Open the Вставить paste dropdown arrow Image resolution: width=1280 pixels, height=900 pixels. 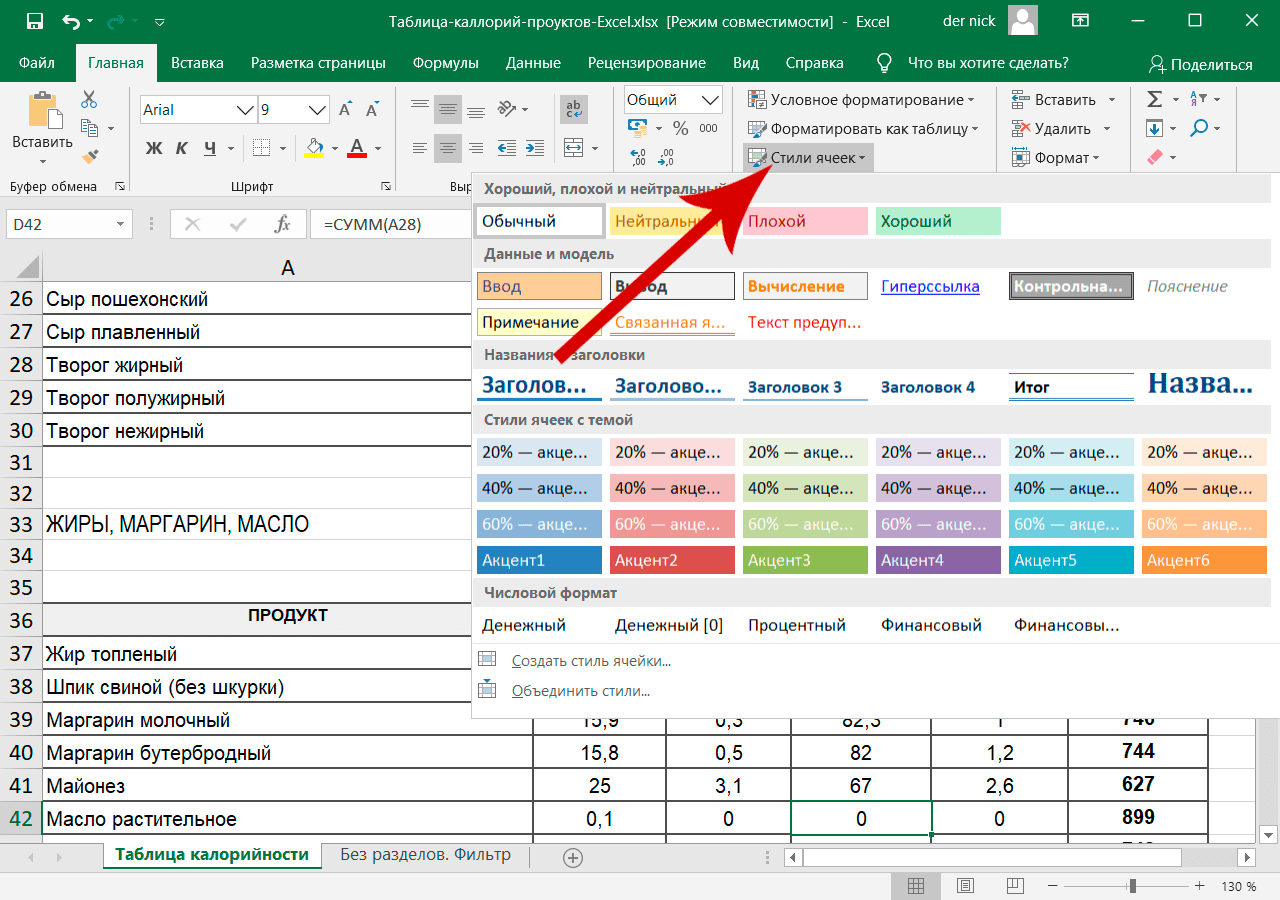point(42,161)
